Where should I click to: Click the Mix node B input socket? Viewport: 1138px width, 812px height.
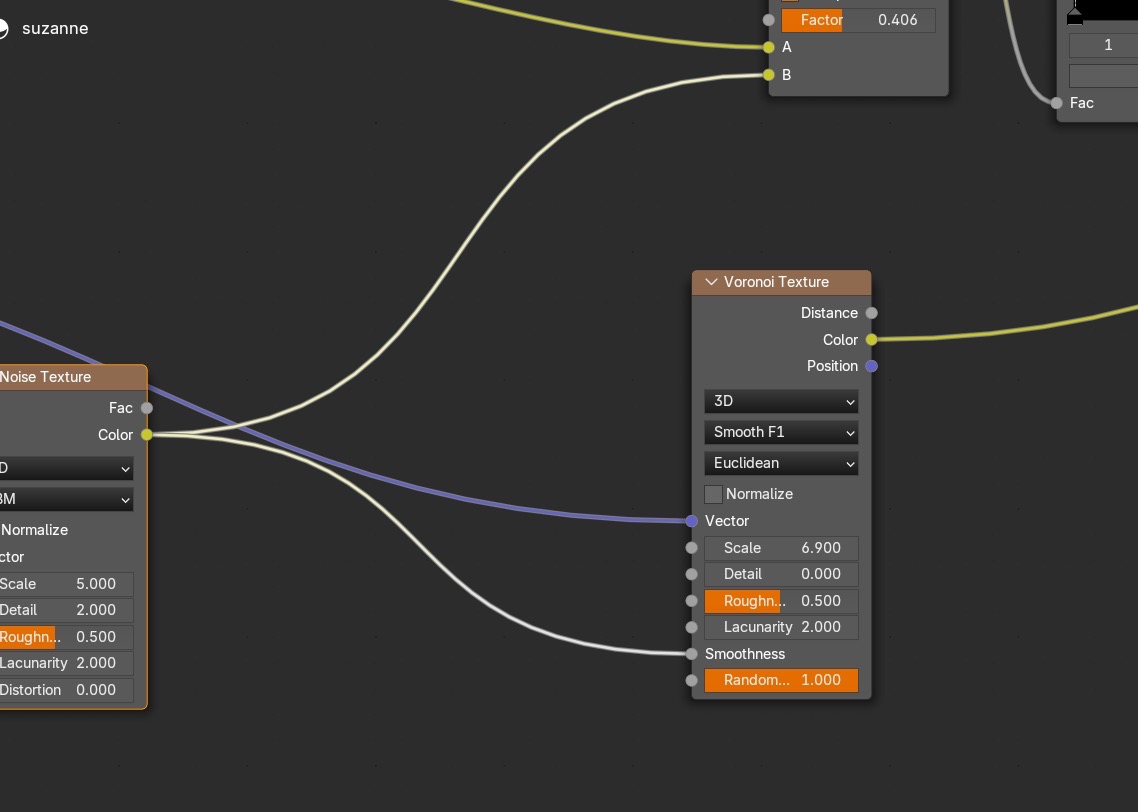pos(769,74)
